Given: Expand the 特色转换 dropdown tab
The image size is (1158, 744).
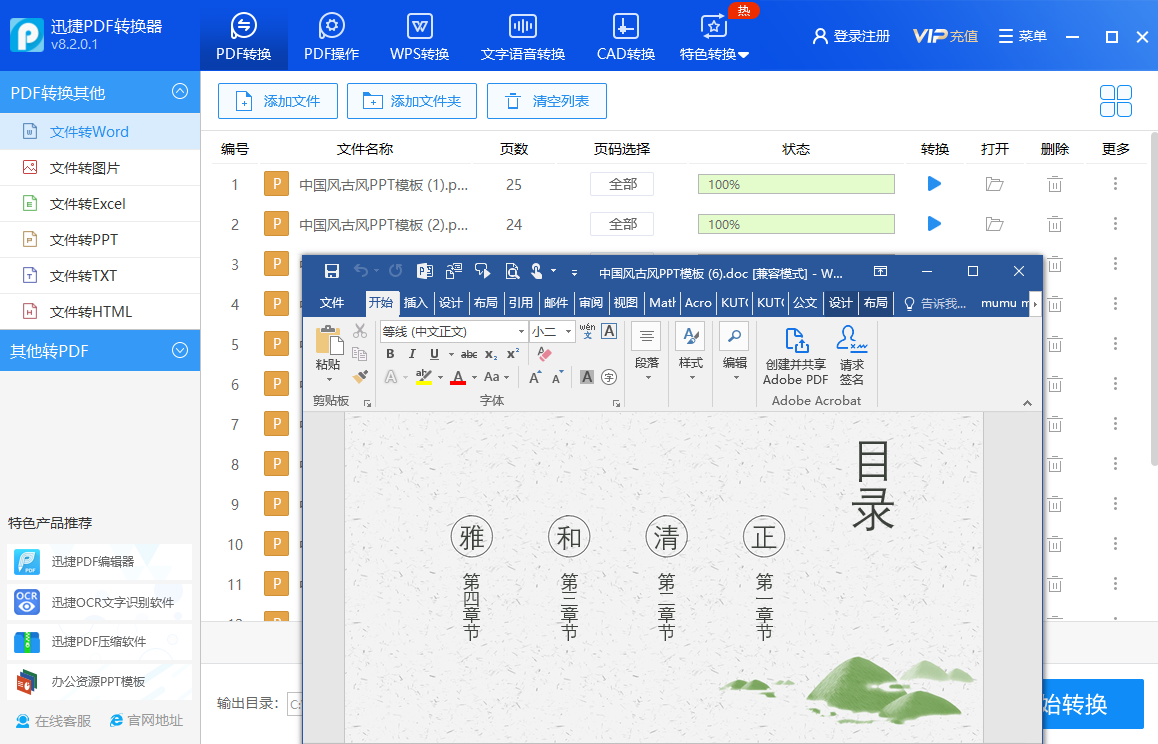Looking at the screenshot, I should pyautogui.click(x=714, y=36).
